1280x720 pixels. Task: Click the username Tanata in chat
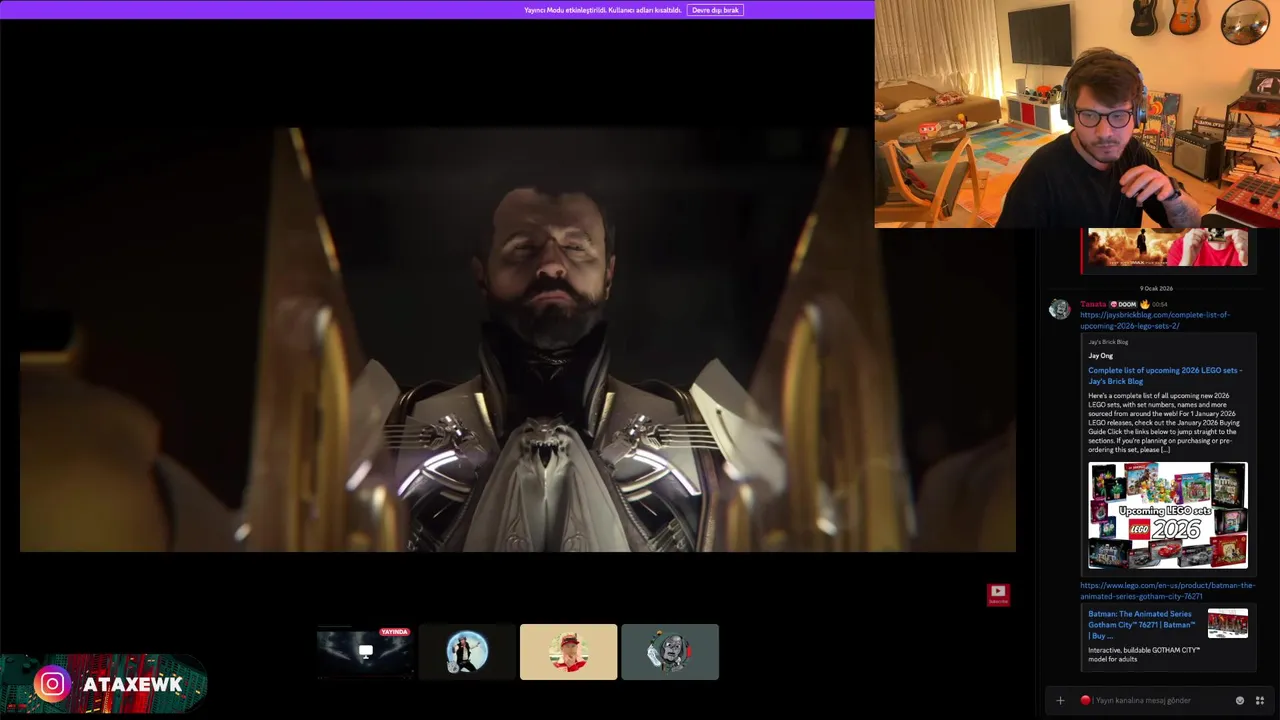click(1093, 304)
